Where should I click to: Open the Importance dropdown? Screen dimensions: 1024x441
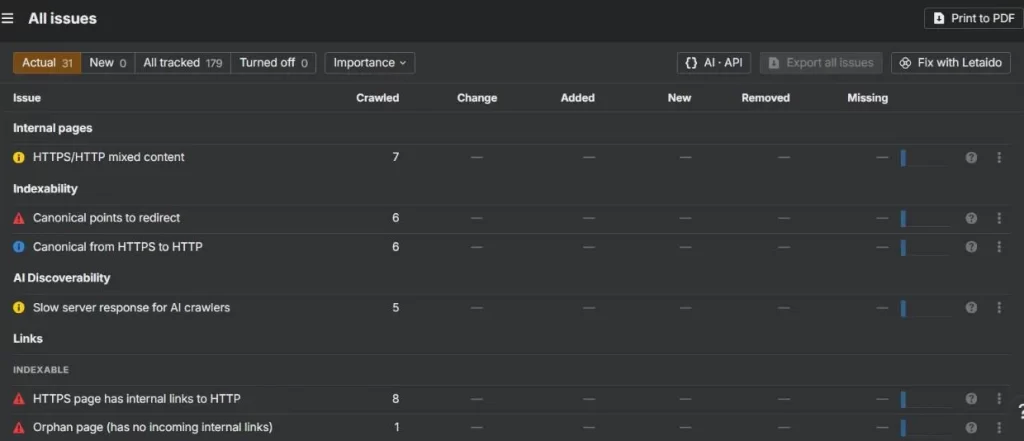(x=370, y=63)
